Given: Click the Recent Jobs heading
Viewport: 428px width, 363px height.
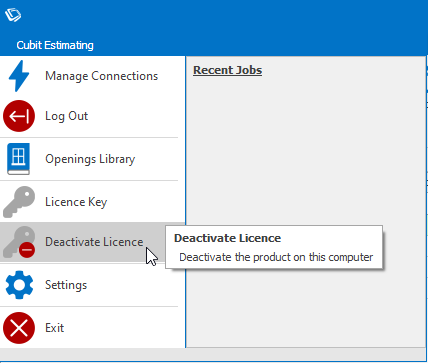Looking at the screenshot, I should [x=228, y=70].
